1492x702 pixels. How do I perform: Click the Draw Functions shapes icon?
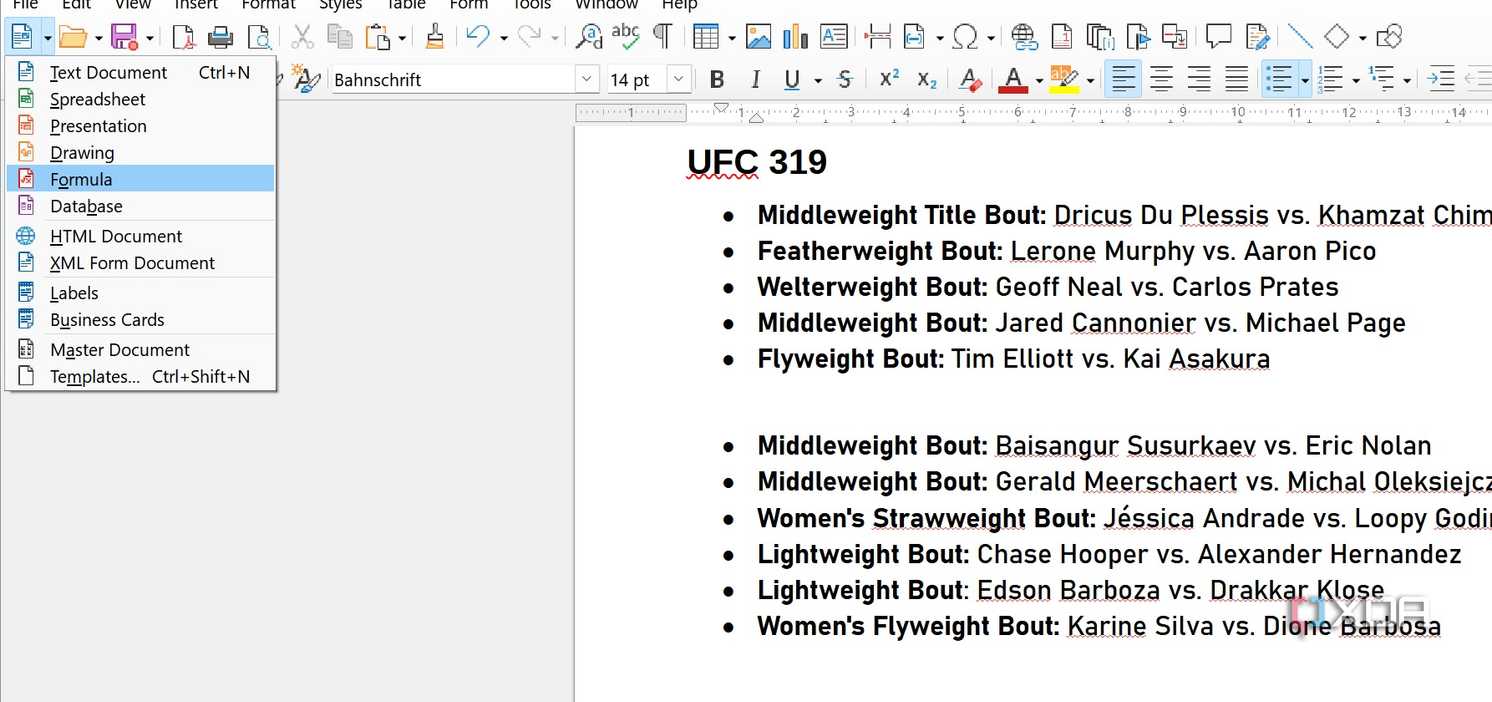[1389, 38]
